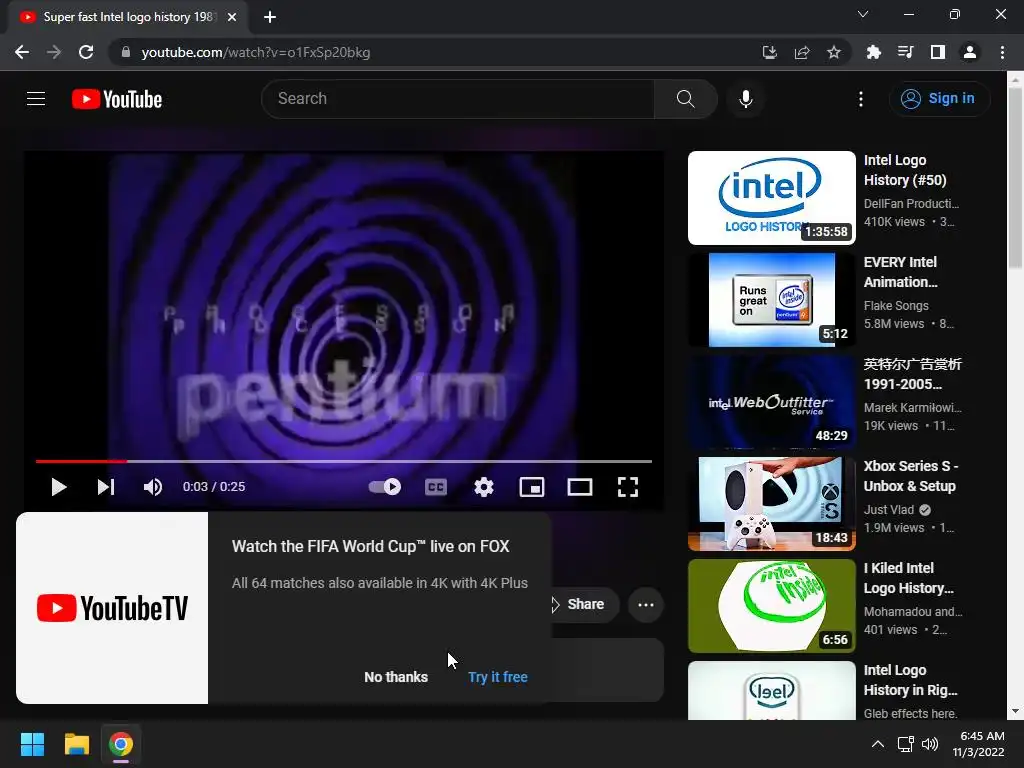Open the Chrome profile icon

pyautogui.click(x=970, y=52)
